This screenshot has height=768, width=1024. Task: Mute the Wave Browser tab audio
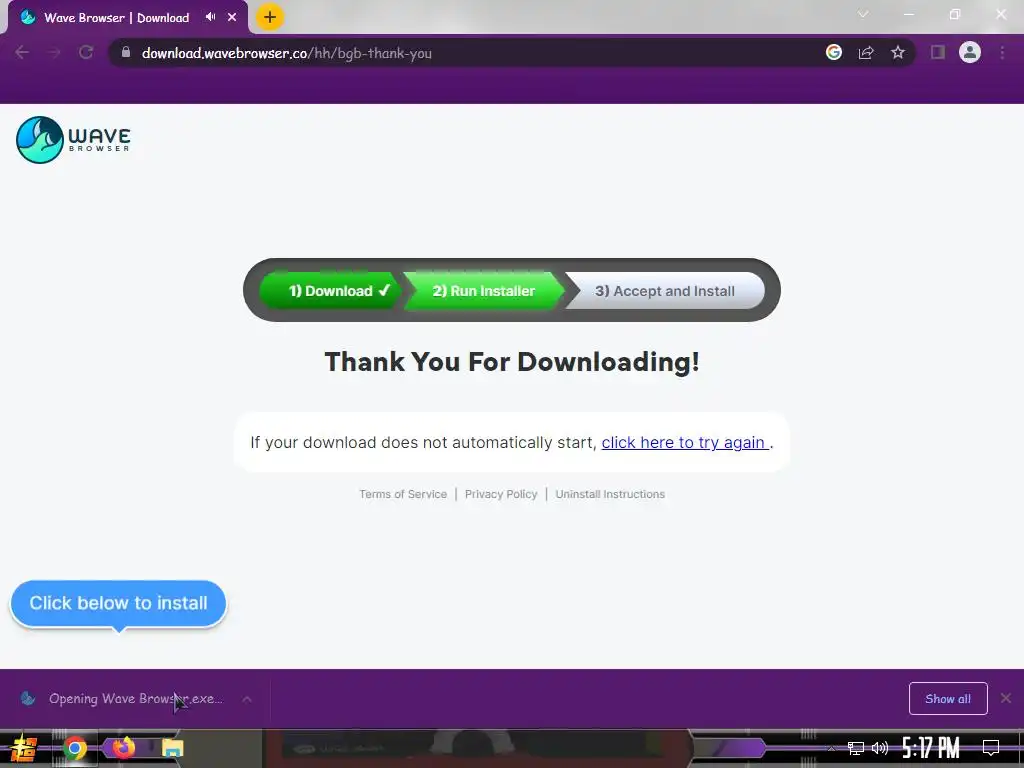[x=210, y=17]
